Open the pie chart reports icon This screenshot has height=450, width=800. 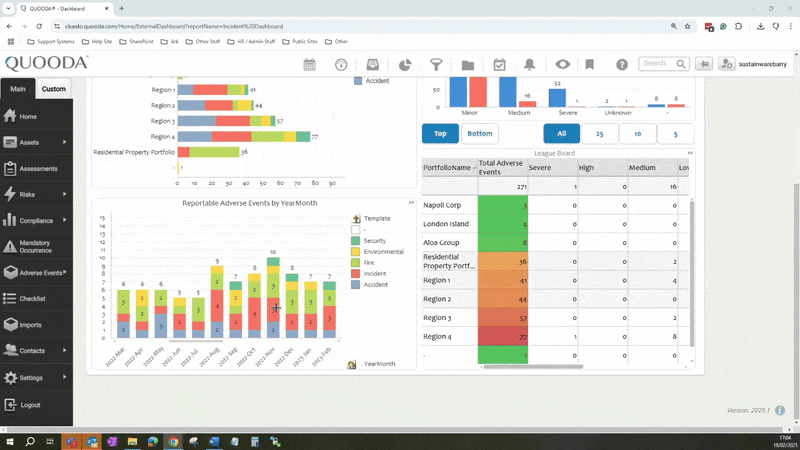(x=405, y=64)
